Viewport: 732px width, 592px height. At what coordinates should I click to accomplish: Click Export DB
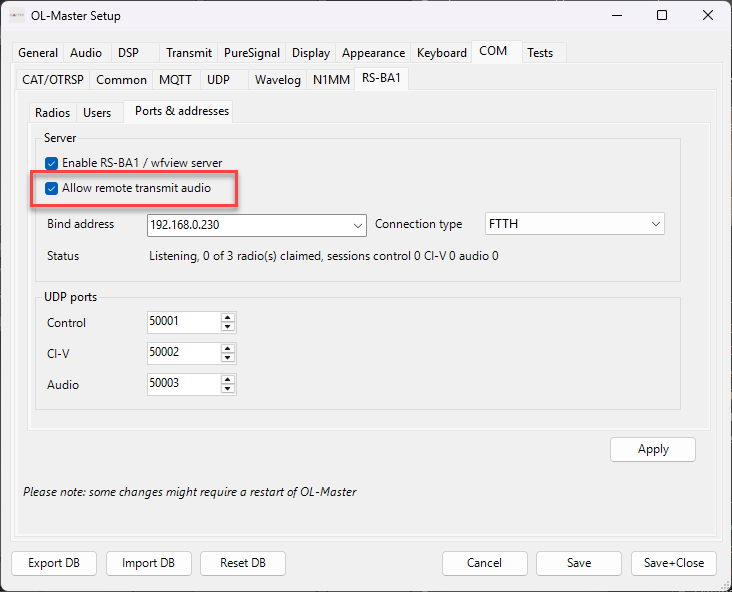(54, 564)
